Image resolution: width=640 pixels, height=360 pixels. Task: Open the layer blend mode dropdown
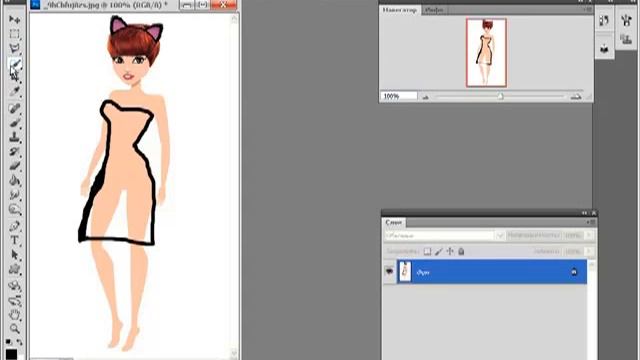[444, 236]
